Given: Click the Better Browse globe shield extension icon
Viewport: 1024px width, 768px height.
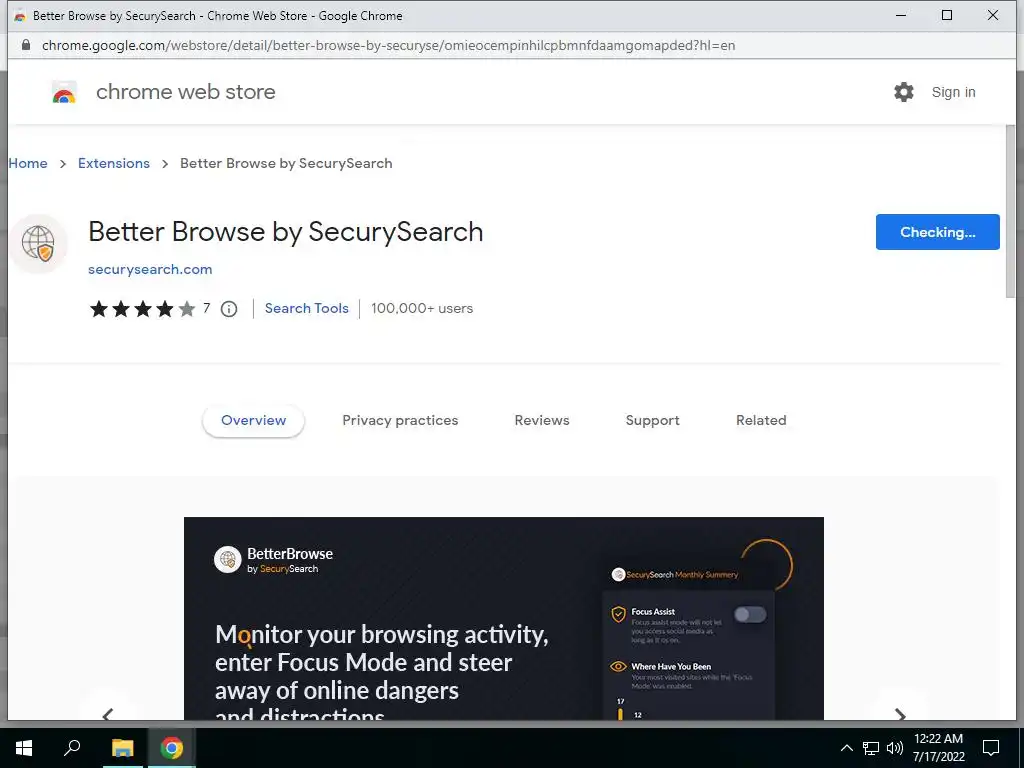Looking at the screenshot, I should tap(38, 243).
